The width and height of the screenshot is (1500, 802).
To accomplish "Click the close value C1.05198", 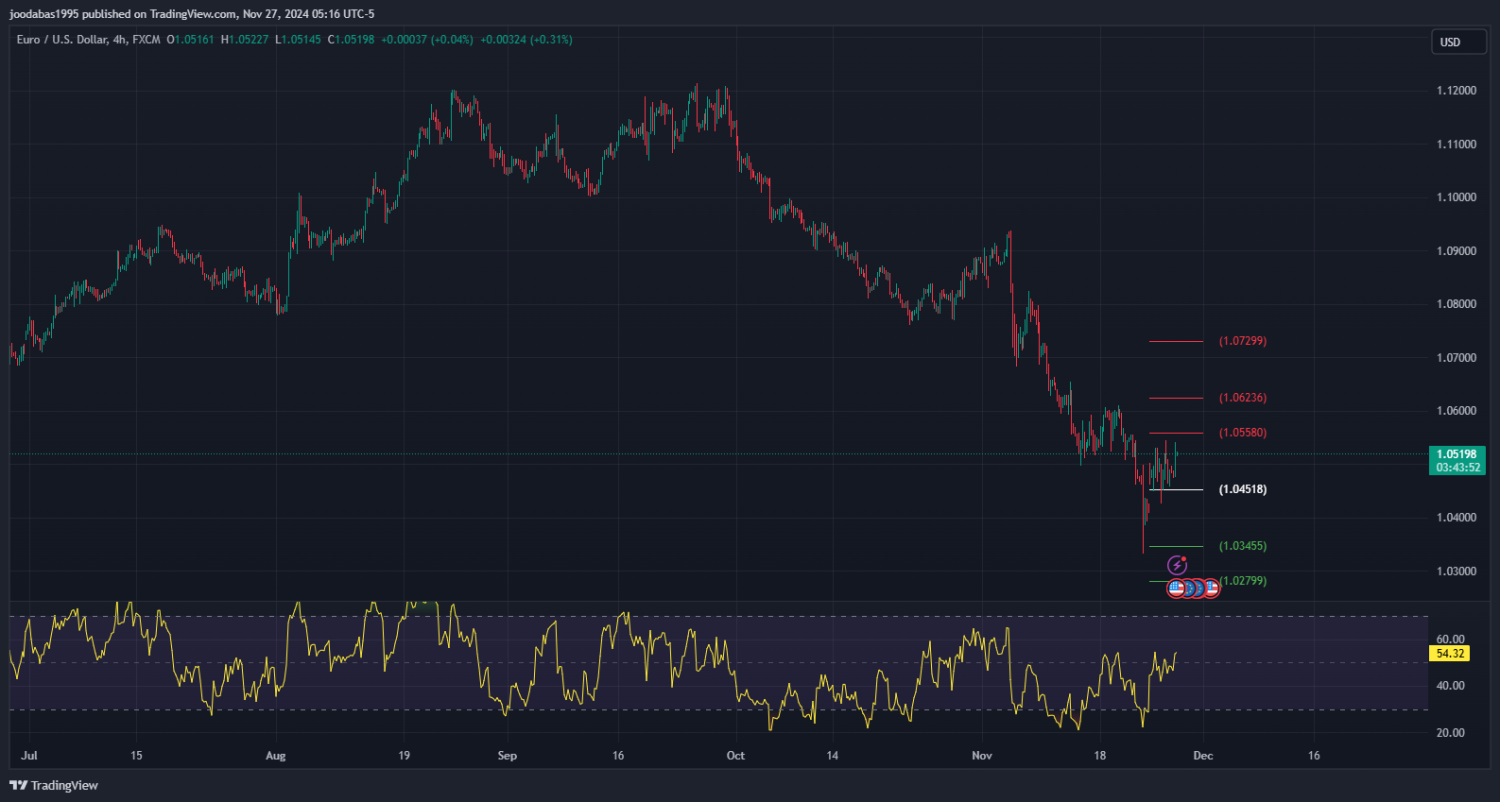I will tap(350, 40).
